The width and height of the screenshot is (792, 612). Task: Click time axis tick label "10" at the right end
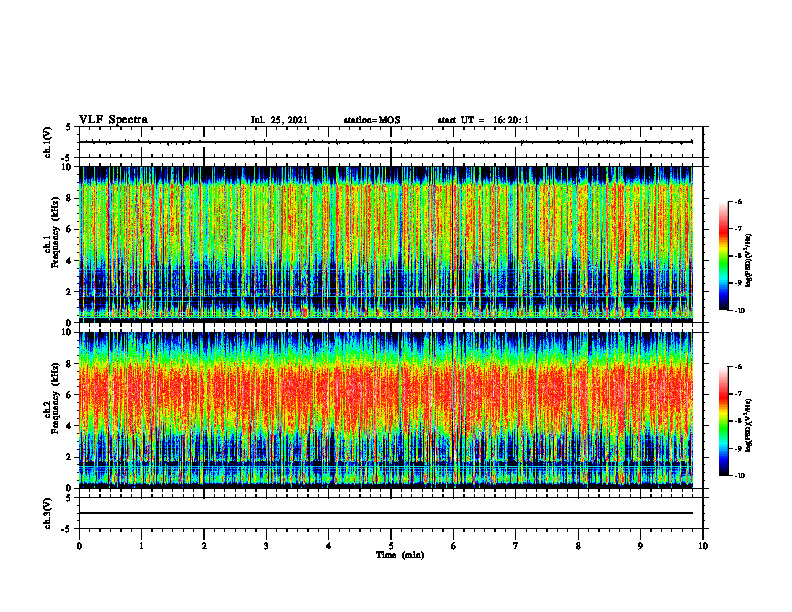pyautogui.click(x=703, y=546)
